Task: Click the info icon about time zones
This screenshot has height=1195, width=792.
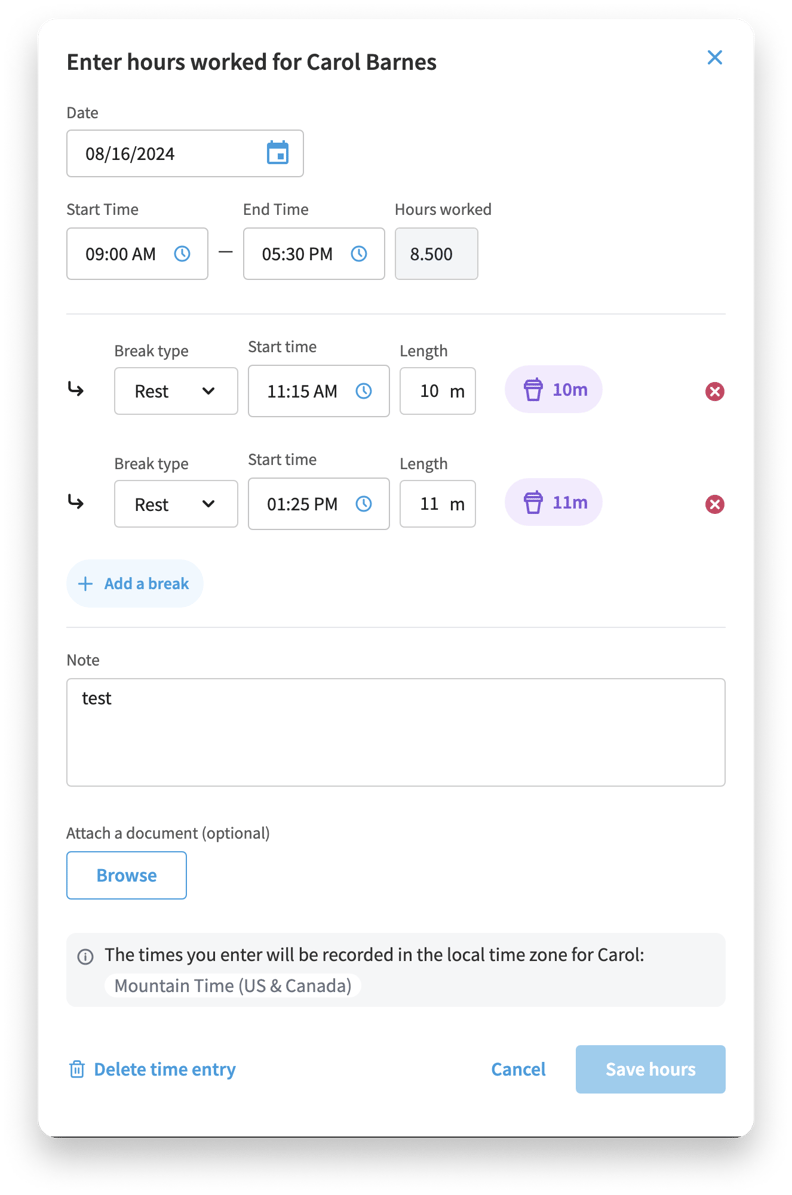Action: pyautogui.click(x=85, y=955)
